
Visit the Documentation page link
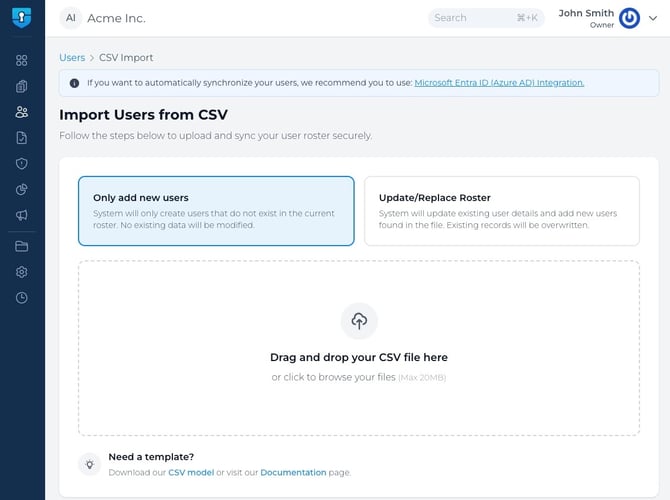click(x=293, y=472)
